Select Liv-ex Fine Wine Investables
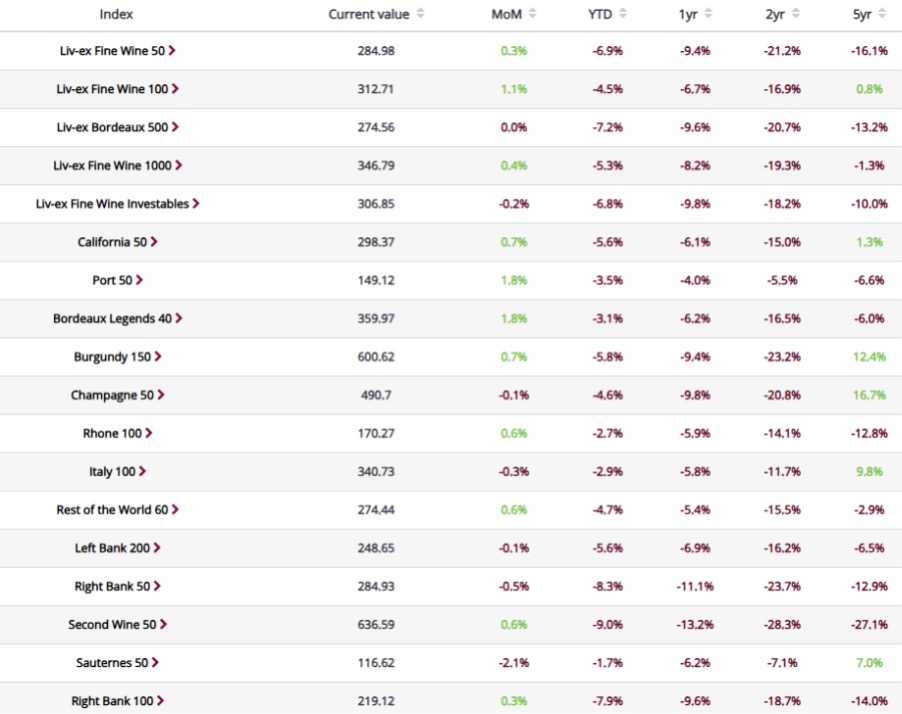 112,204
